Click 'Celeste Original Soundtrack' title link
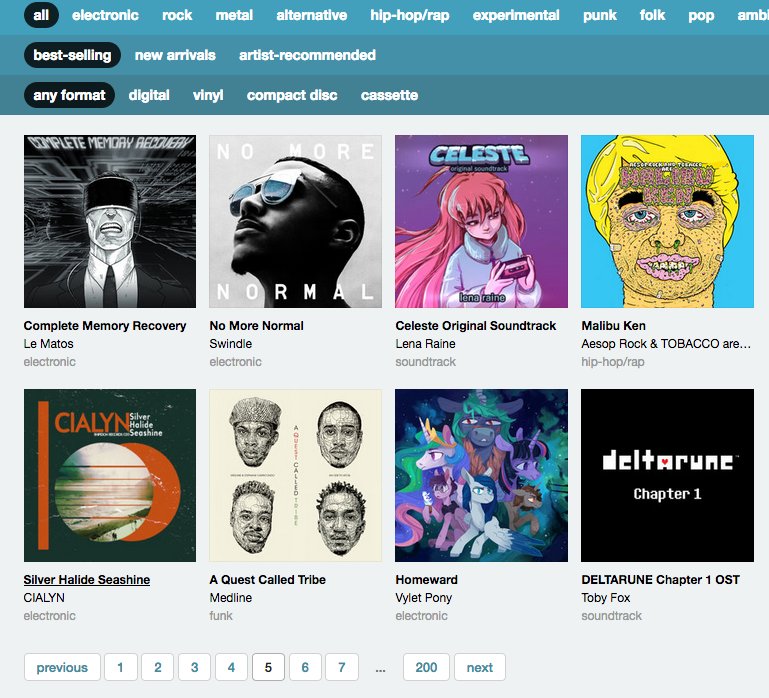This screenshot has height=698, width=769. coord(476,326)
